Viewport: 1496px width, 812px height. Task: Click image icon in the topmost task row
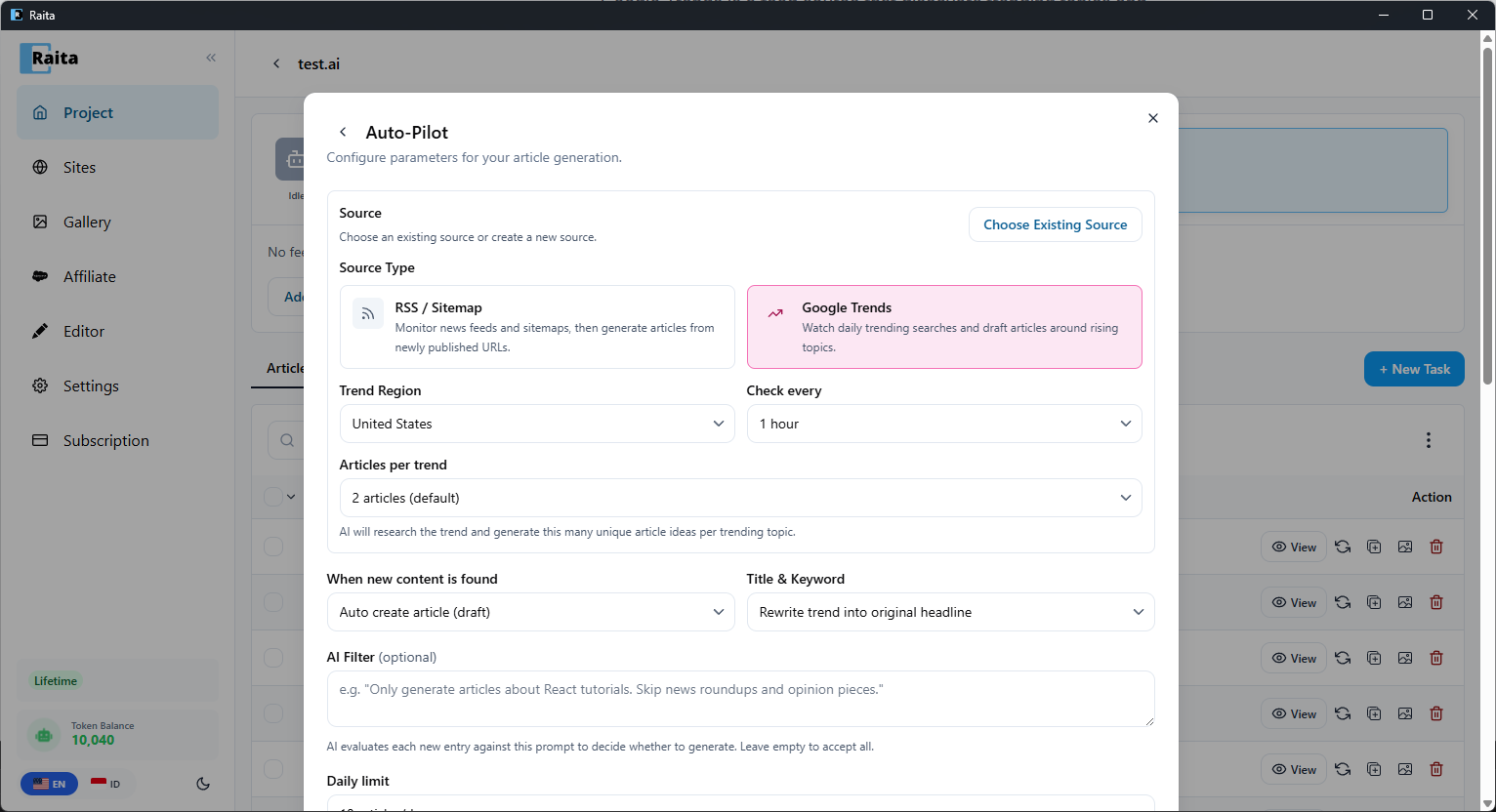pos(1405,548)
